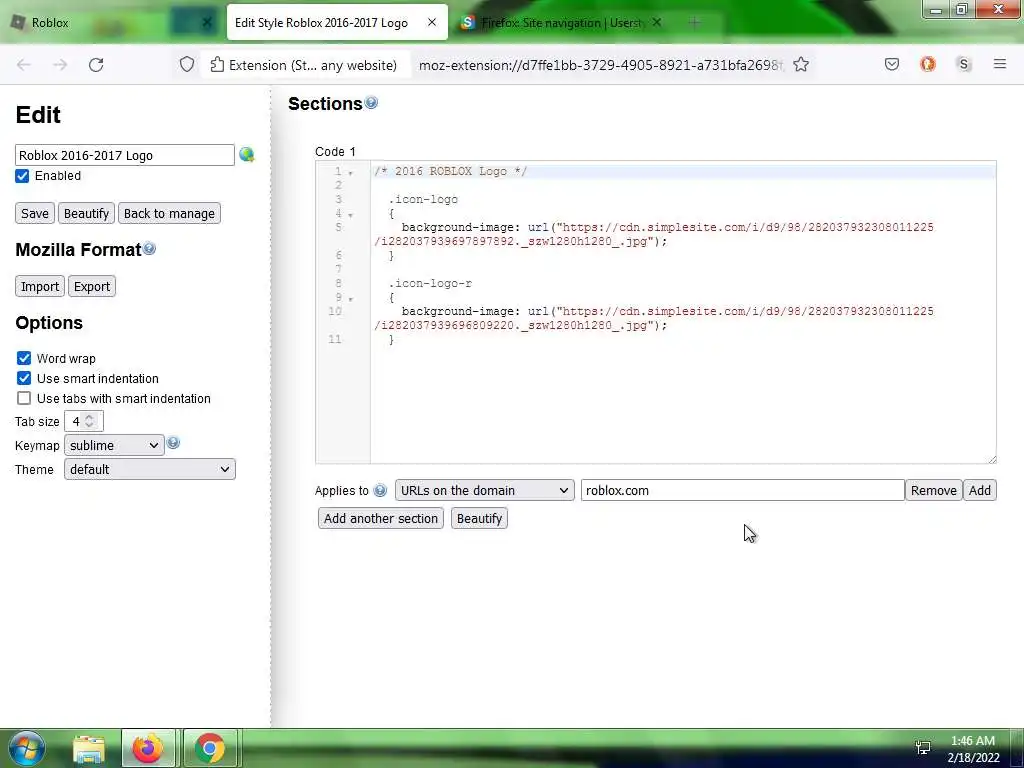
Task: Open the Sections help icon
Action: pos(371,103)
